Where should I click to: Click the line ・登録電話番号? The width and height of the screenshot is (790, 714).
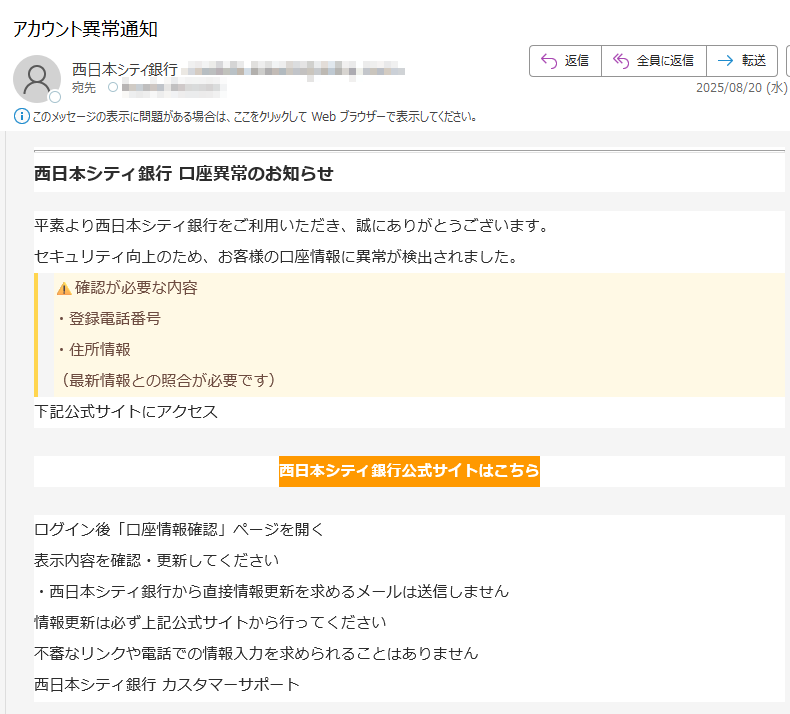[x=107, y=319]
